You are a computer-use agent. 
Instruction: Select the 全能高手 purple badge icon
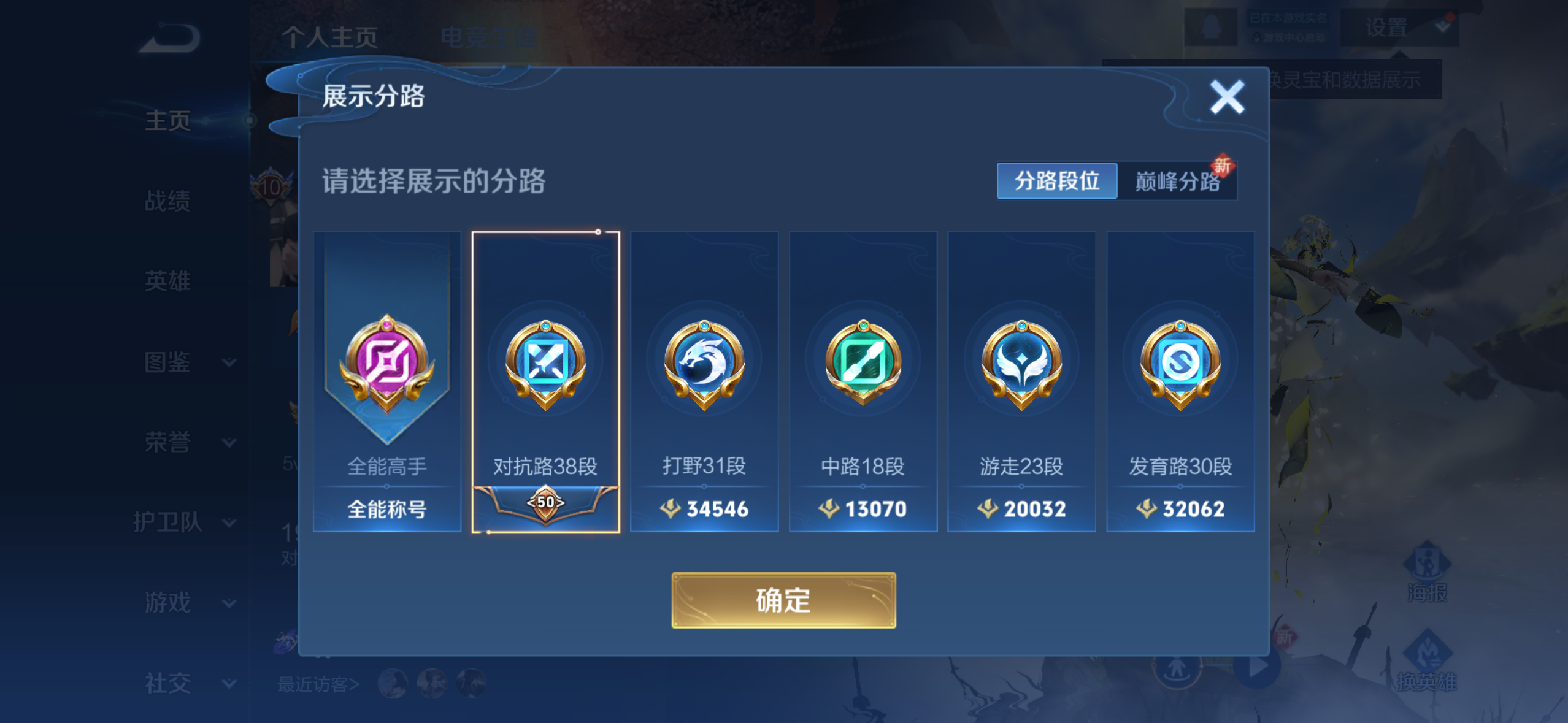pos(387,364)
